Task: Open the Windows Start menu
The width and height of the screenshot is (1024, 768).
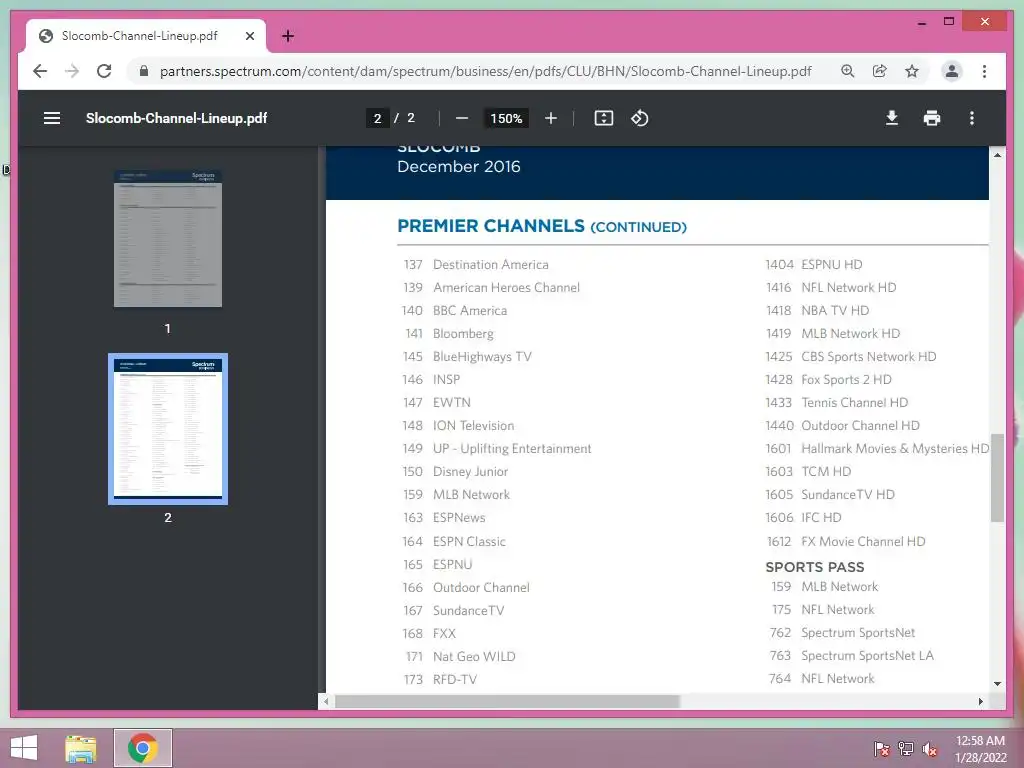Action: point(24,748)
